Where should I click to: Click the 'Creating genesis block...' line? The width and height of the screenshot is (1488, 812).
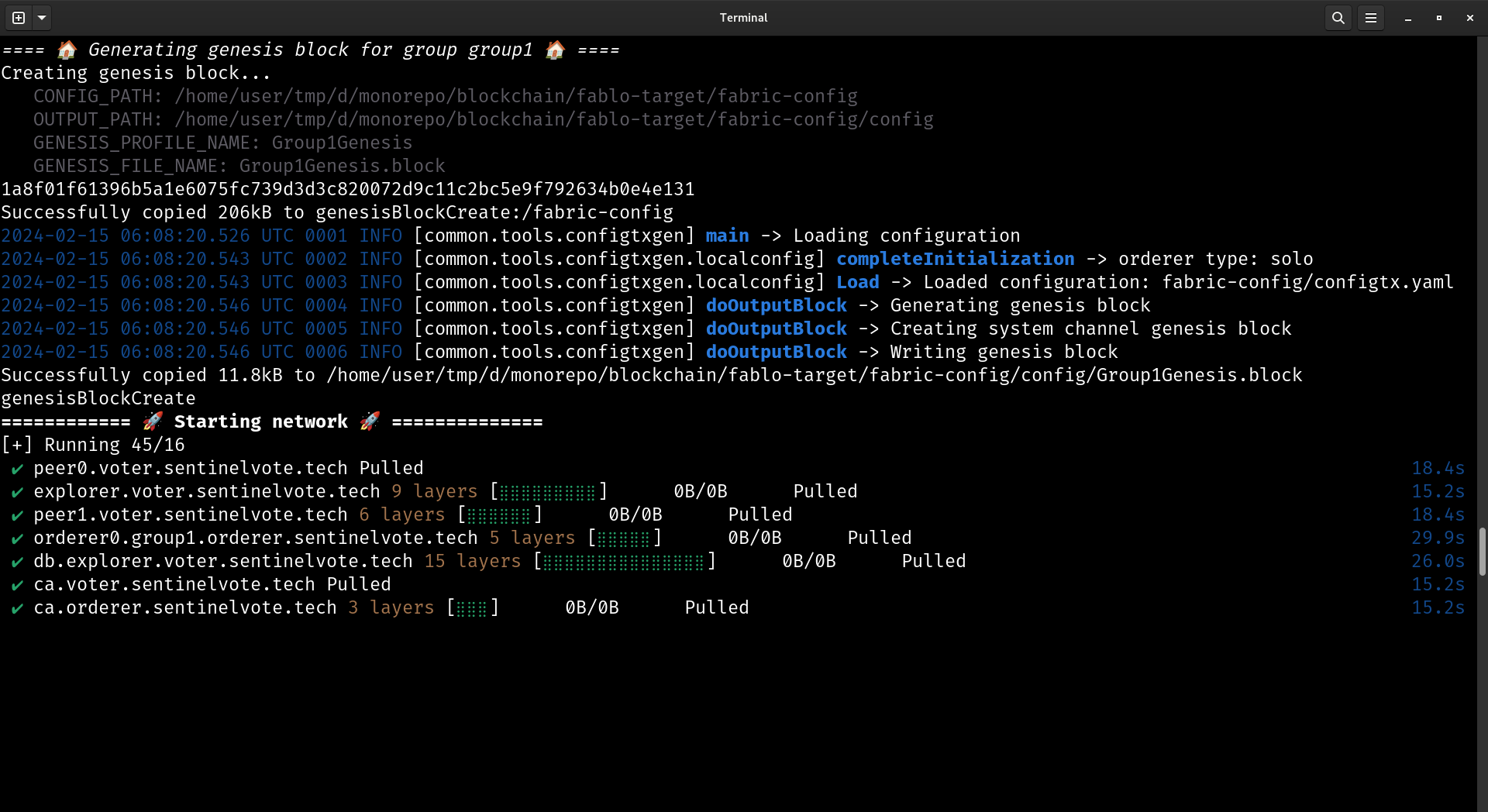[136, 73]
